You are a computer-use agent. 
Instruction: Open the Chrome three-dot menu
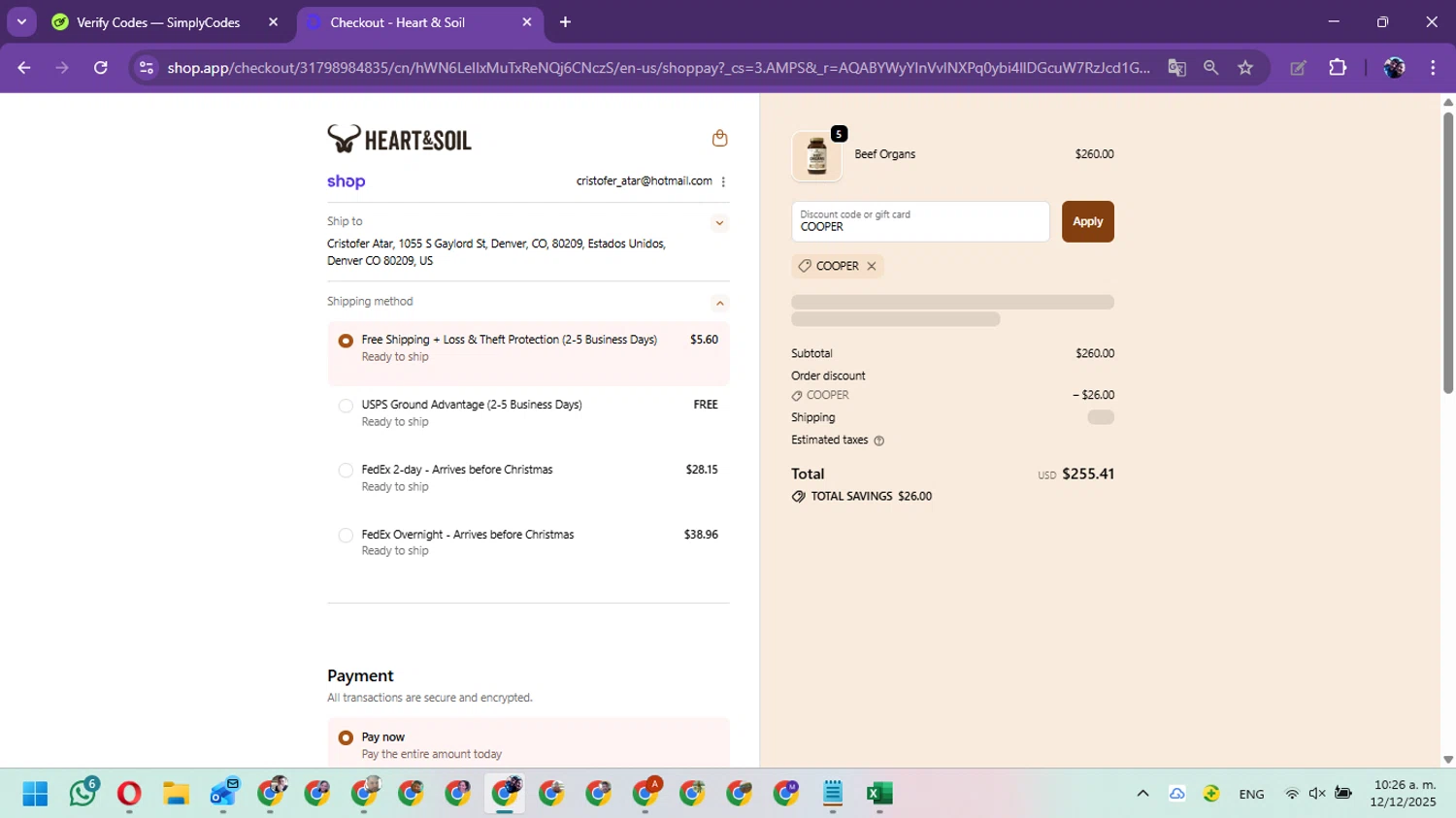1433,67
